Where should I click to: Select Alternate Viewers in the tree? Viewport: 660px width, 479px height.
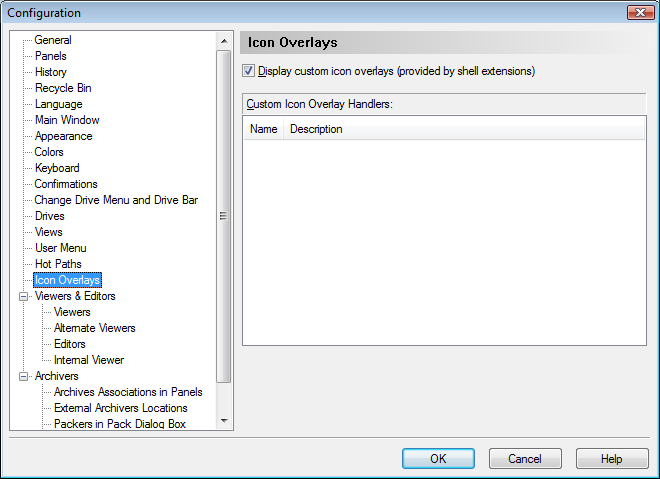[95, 328]
